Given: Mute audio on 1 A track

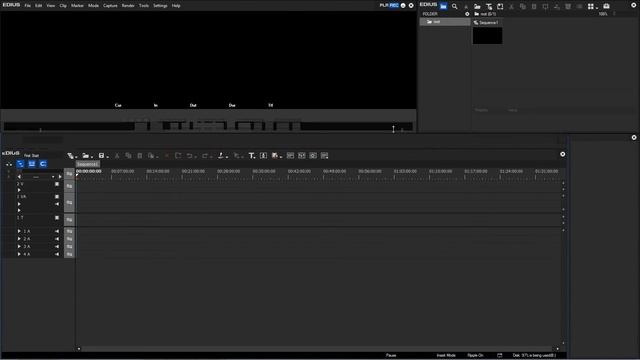Looking at the screenshot, I should pyautogui.click(x=57, y=231).
